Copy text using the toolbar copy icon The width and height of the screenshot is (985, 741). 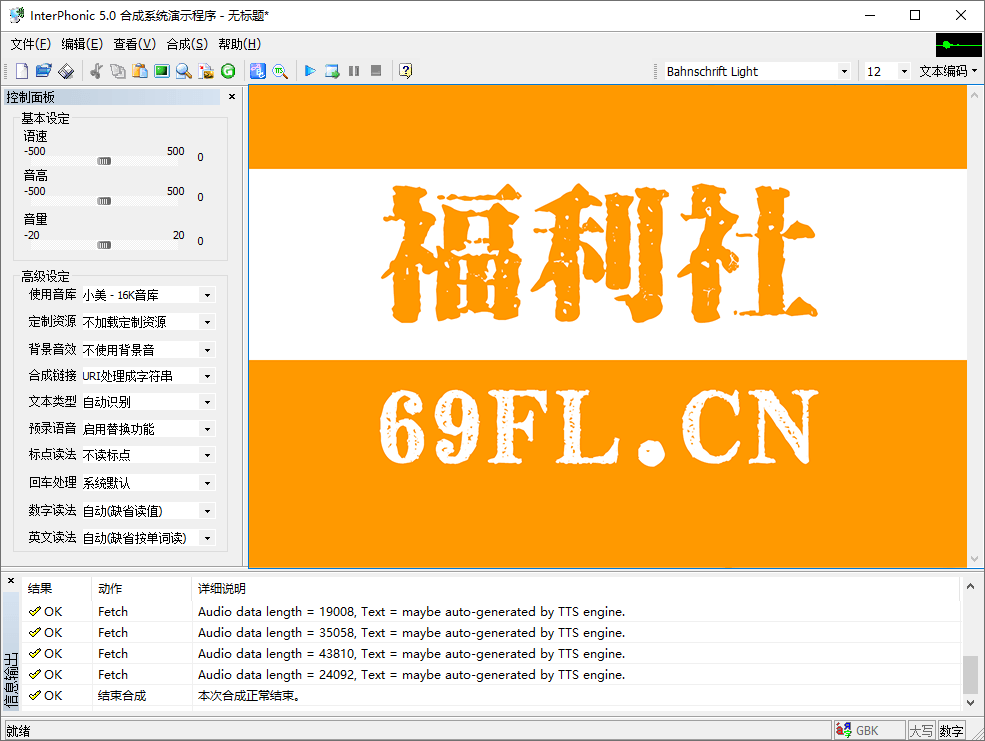tap(117, 71)
